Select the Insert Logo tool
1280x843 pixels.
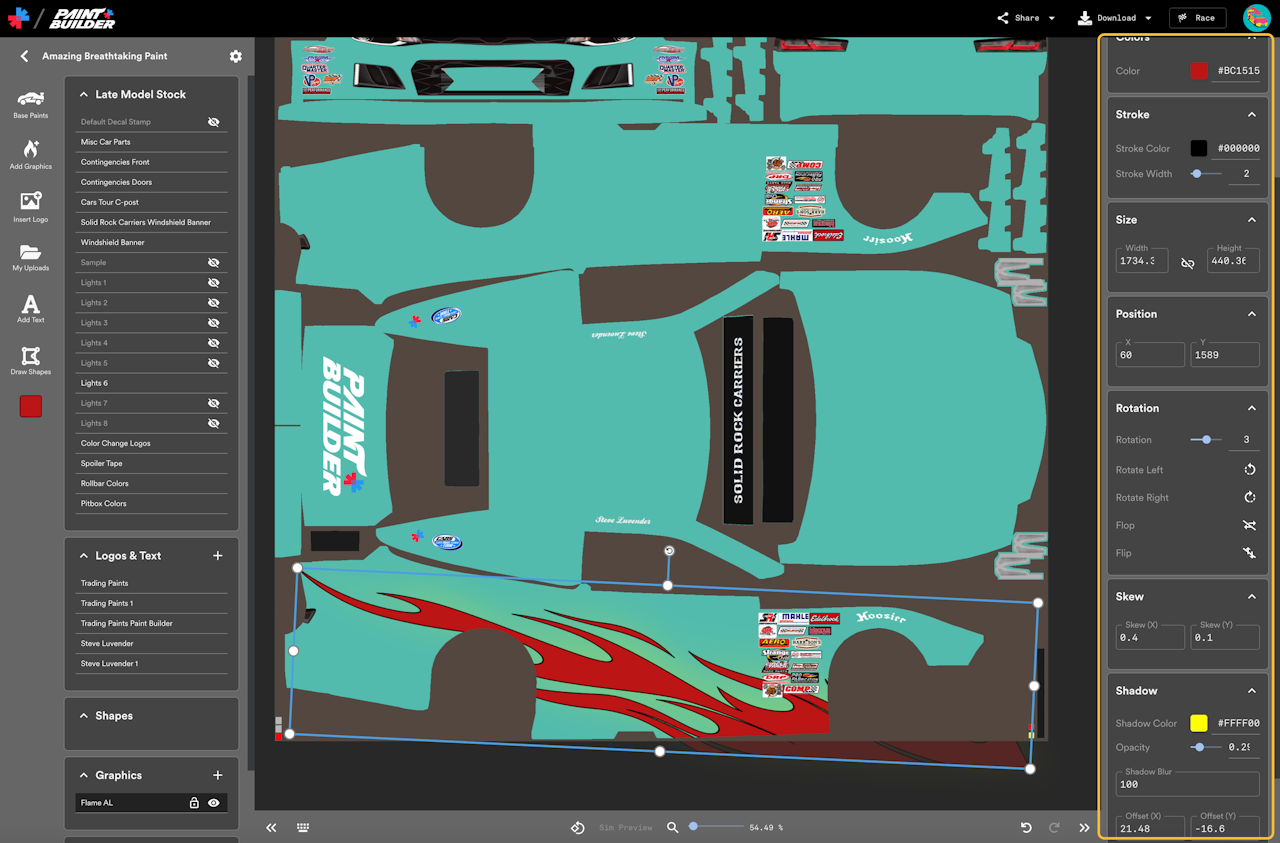[x=30, y=207]
